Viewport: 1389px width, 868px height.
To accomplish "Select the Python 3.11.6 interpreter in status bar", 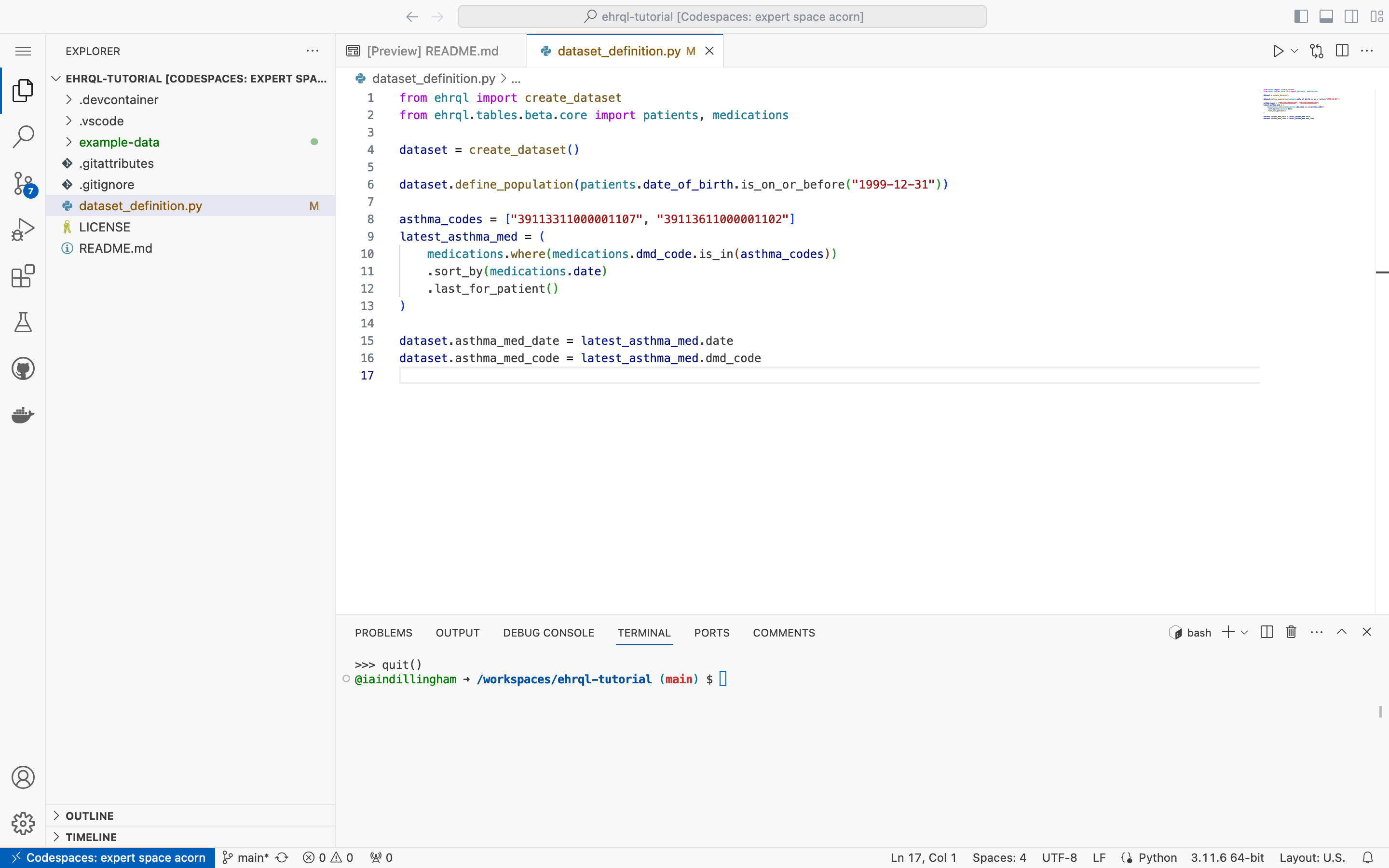I will [x=1228, y=858].
